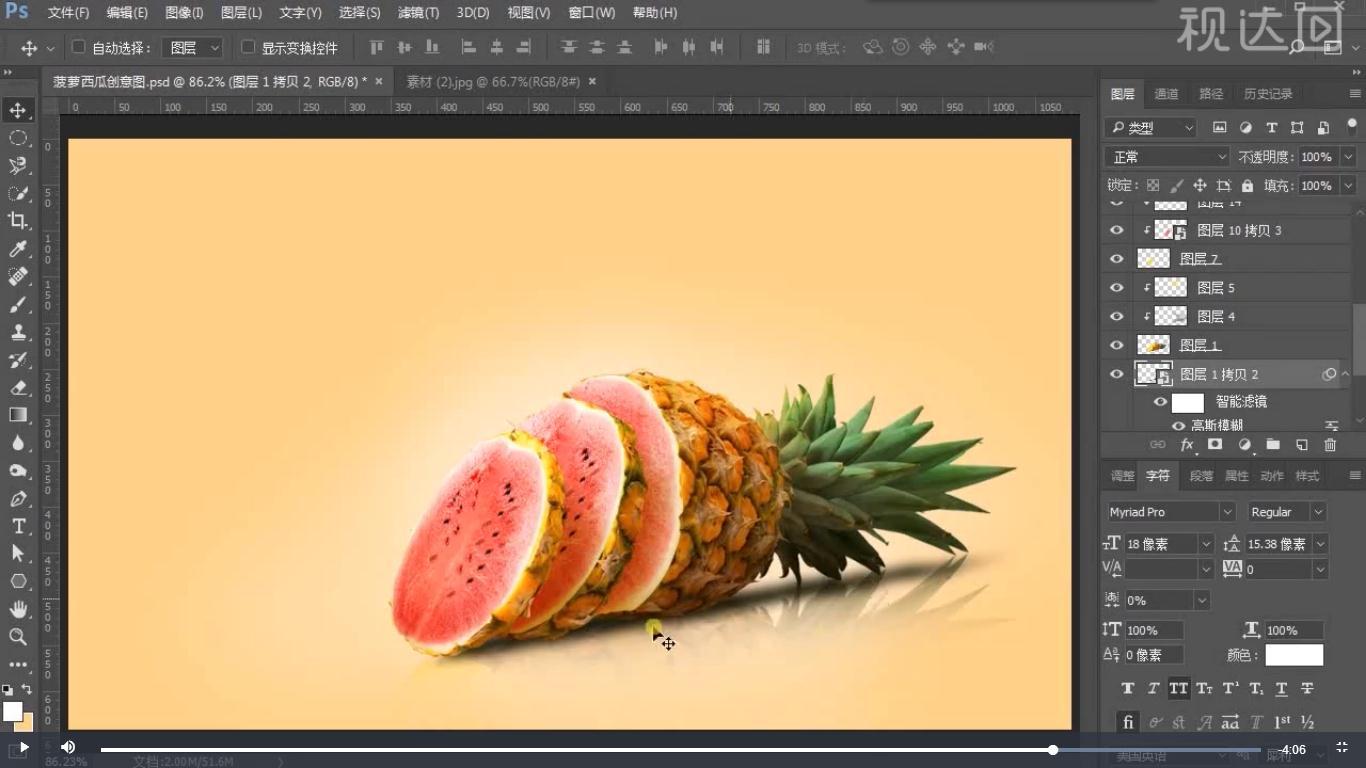Viewport: 1366px width, 768px height.
Task: Select the Eraser tool
Action: tap(18, 388)
